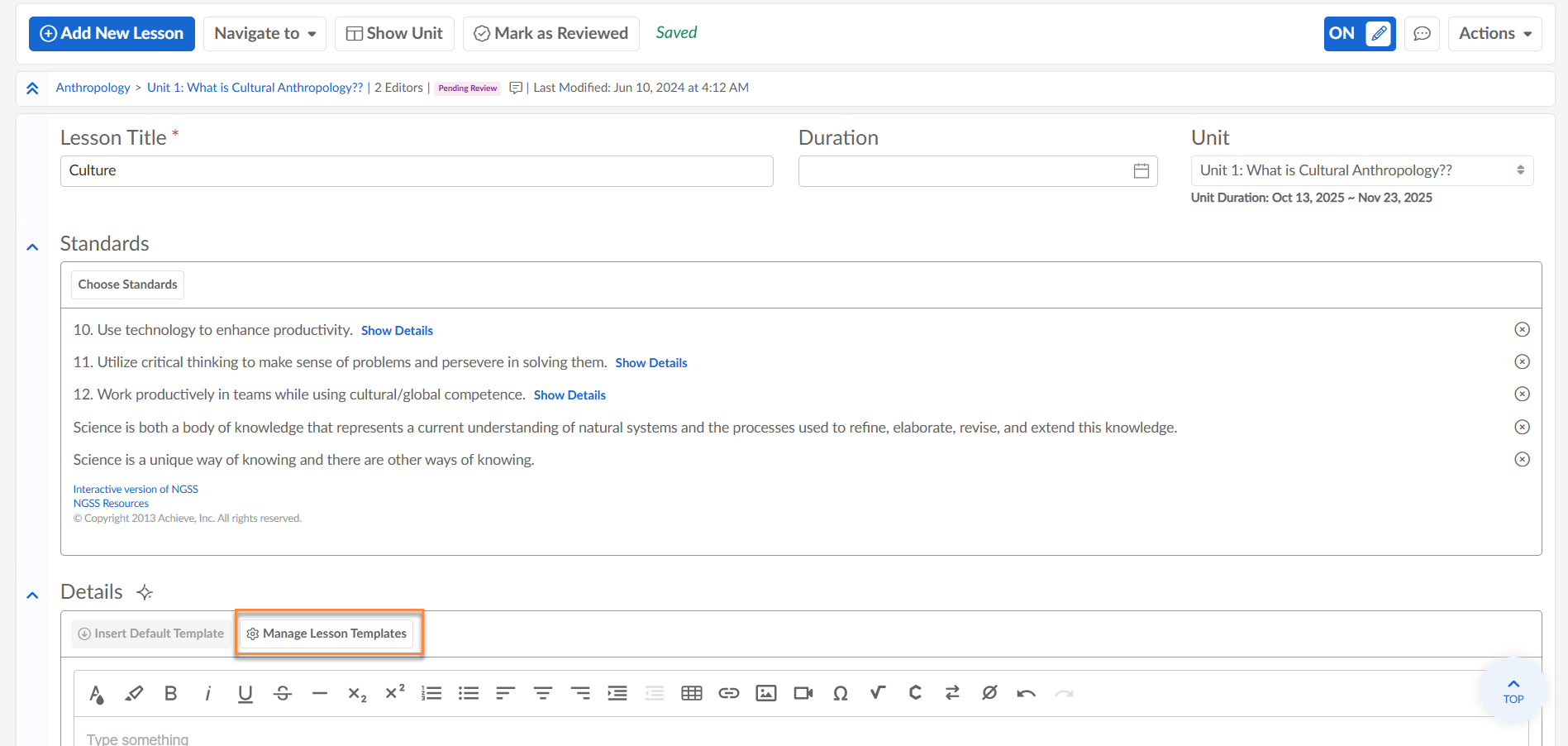This screenshot has height=746, width=1568.
Task: Click the Lesson Title input field
Action: [x=417, y=170]
